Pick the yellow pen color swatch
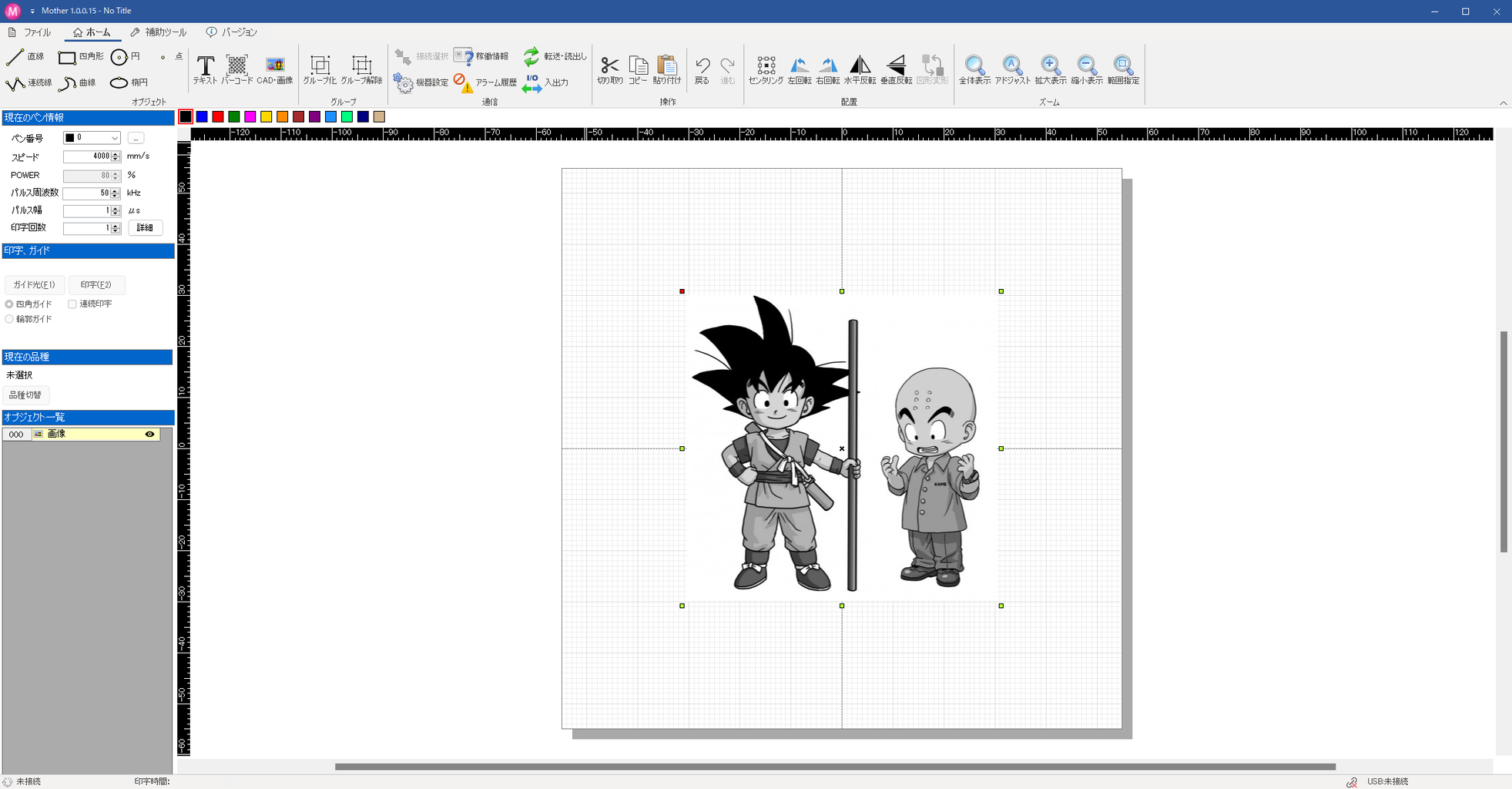The width and height of the screenshot is (1512, 789). pos(267,117)
